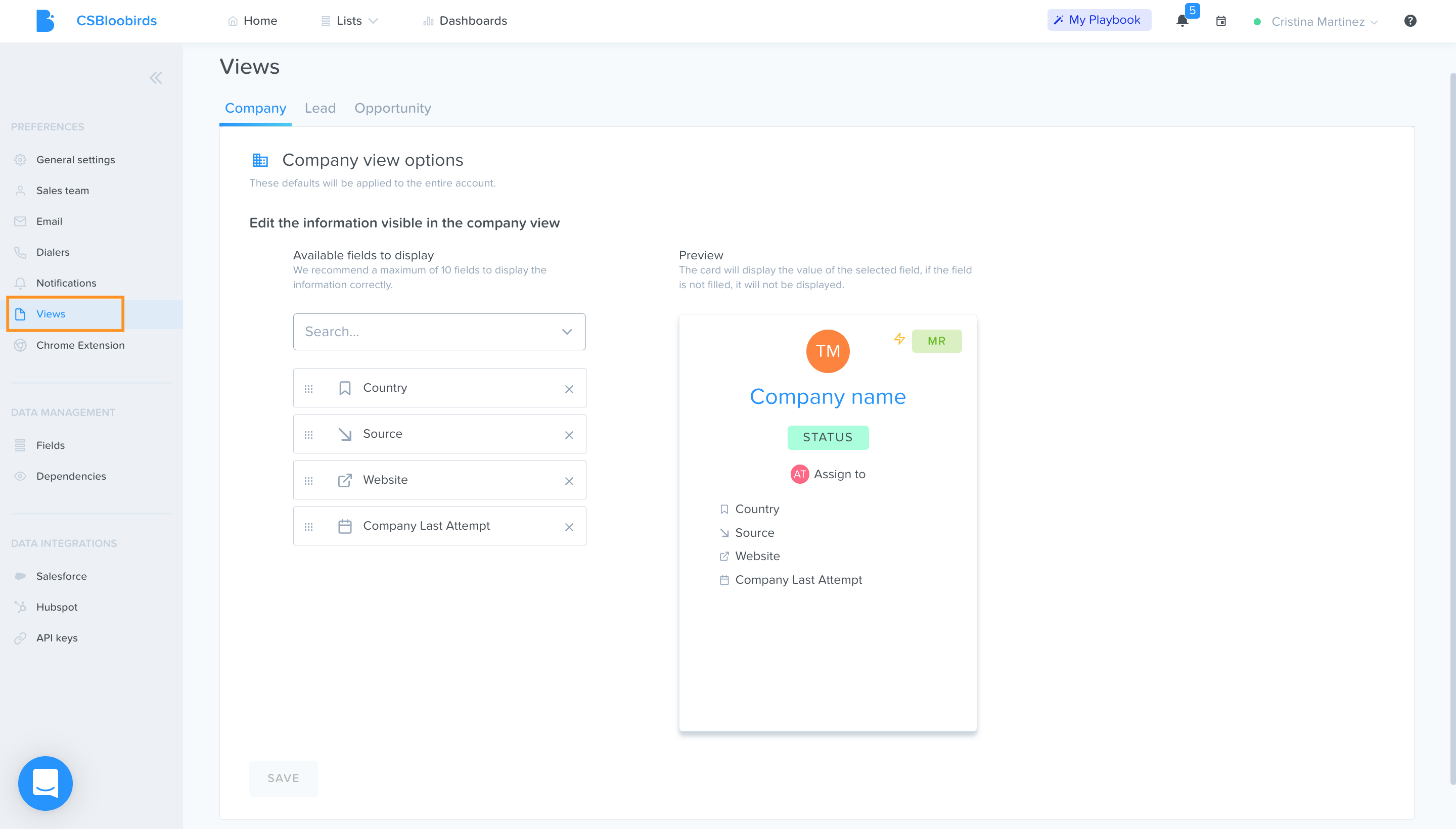The image size is (1456, 829).
Task: Open notifications bell icon
Action: click(1182, 21)
